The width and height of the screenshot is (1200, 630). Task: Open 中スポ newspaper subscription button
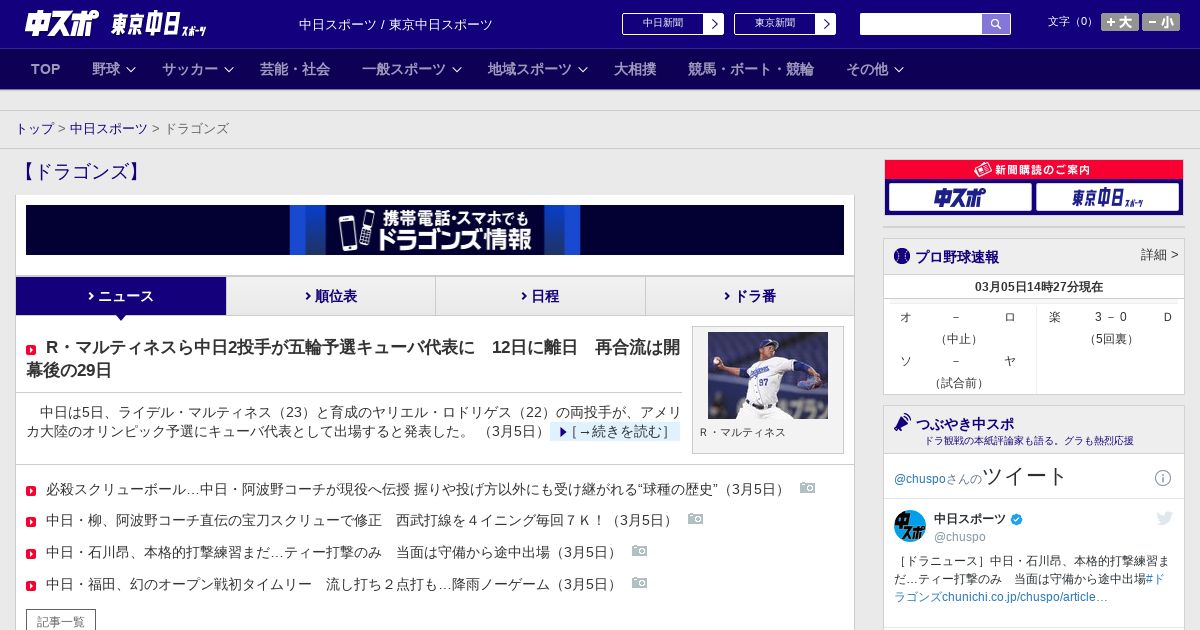pos(960,197)
